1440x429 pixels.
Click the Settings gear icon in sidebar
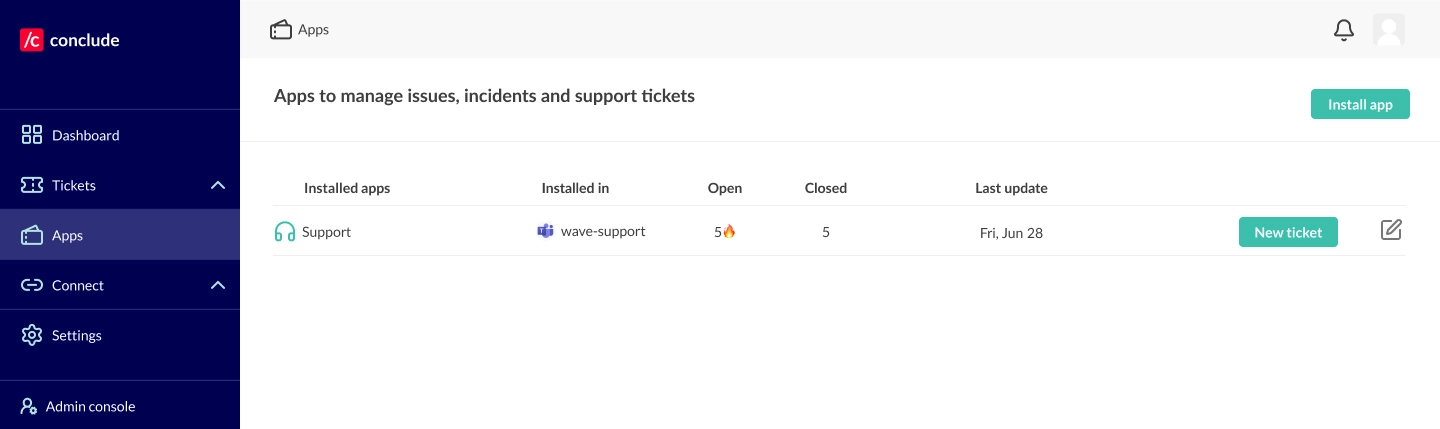click(32, 335)
